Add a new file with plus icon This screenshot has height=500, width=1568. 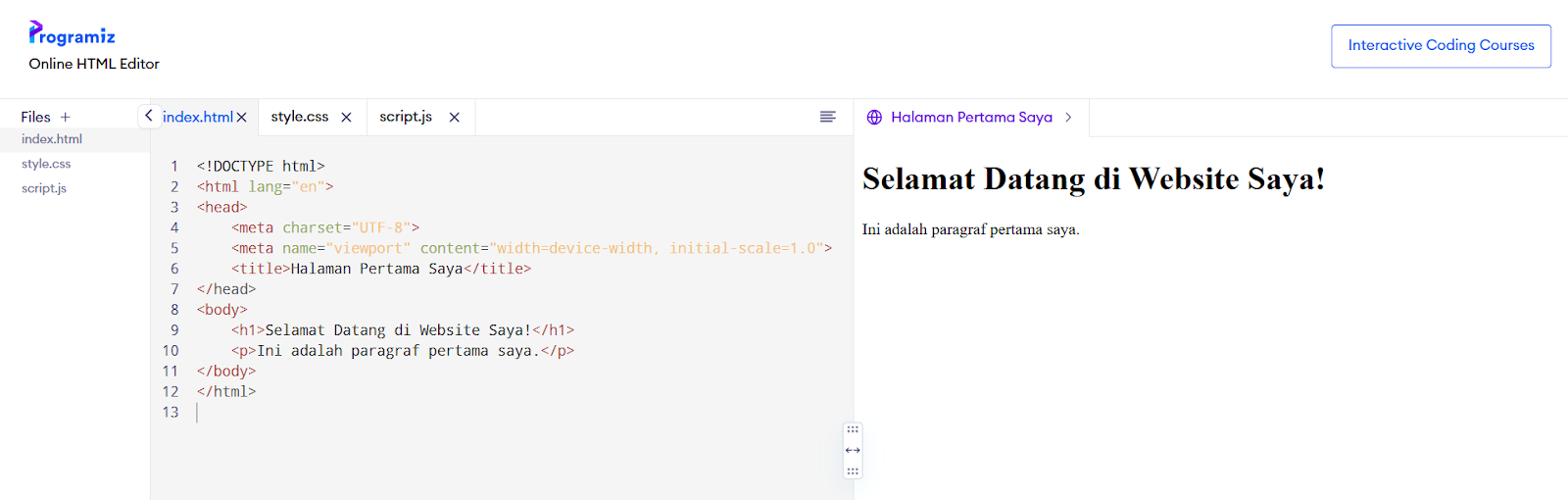click(x=66, y=117)
